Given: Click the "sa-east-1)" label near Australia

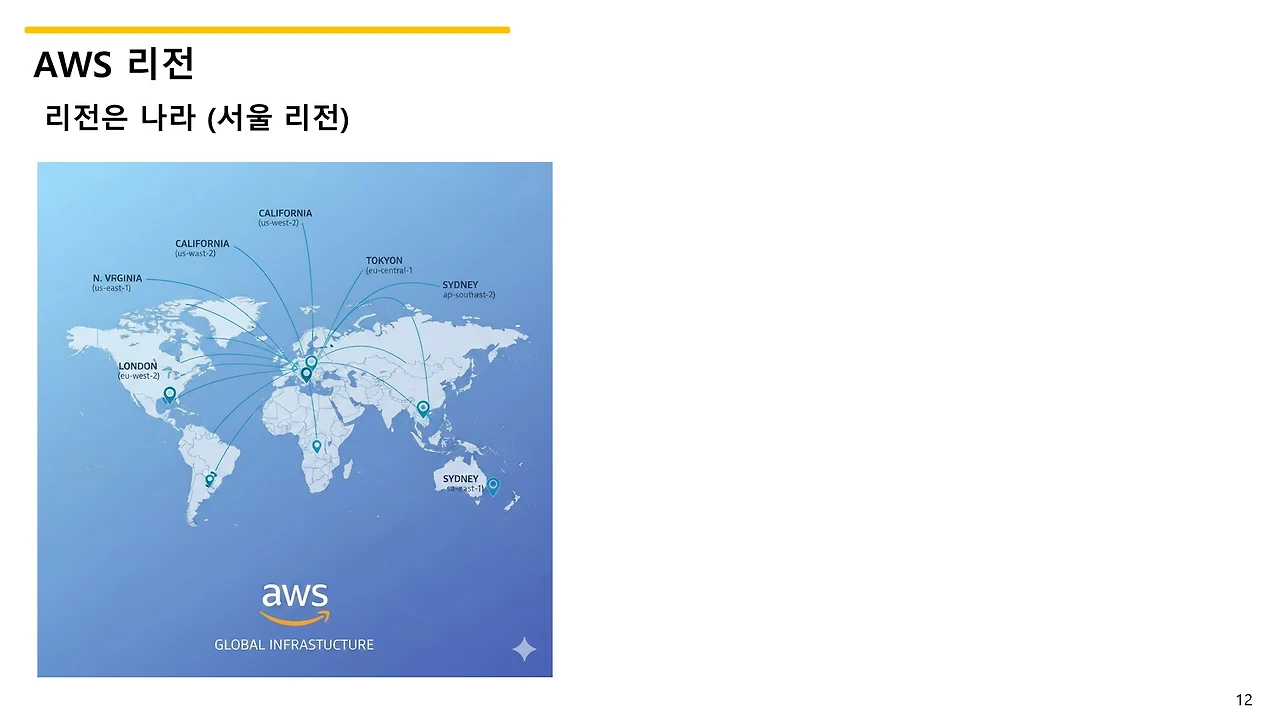Looking at the screenshot, I should coord(465,489).
